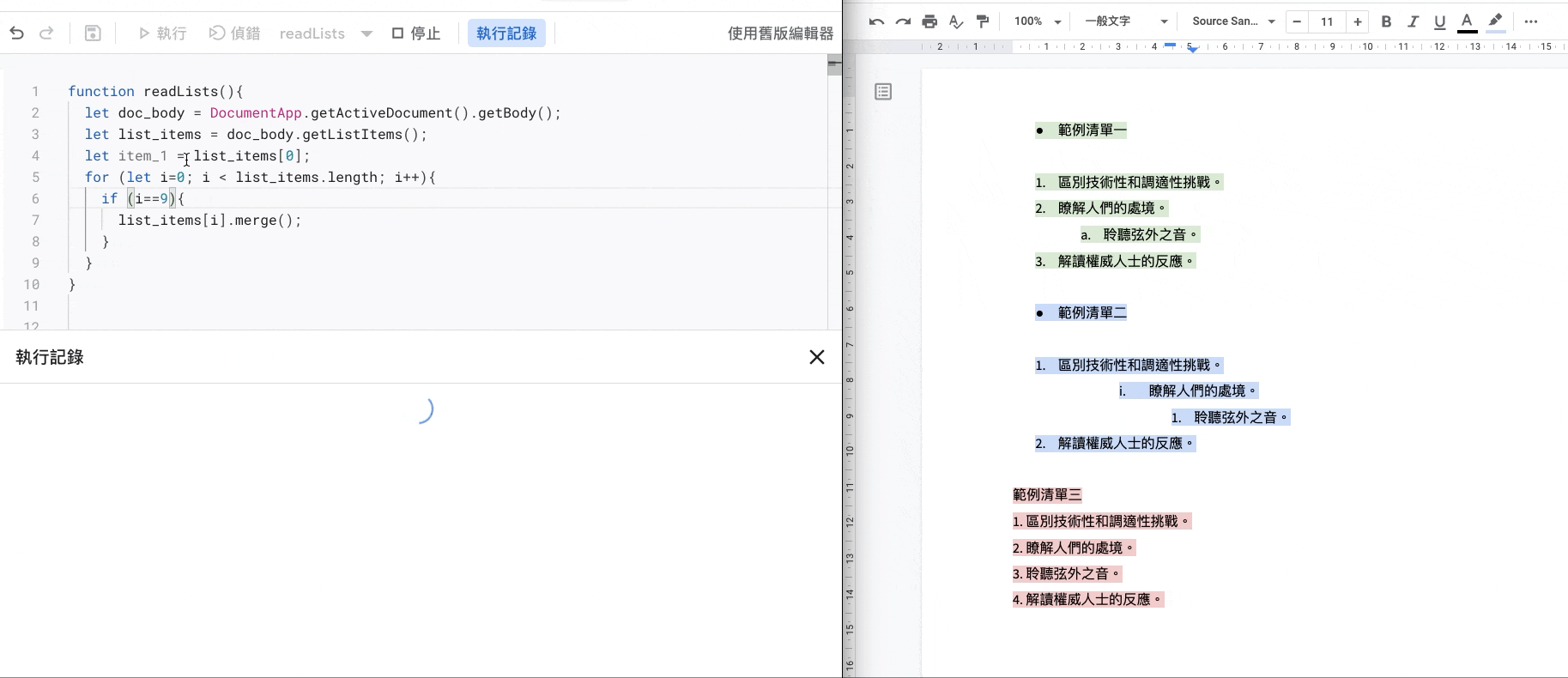This screenshot has width=1568, height=678.
Task: Click the editor vertical scrollbar thumb
Action: click(x=834, y=64)
